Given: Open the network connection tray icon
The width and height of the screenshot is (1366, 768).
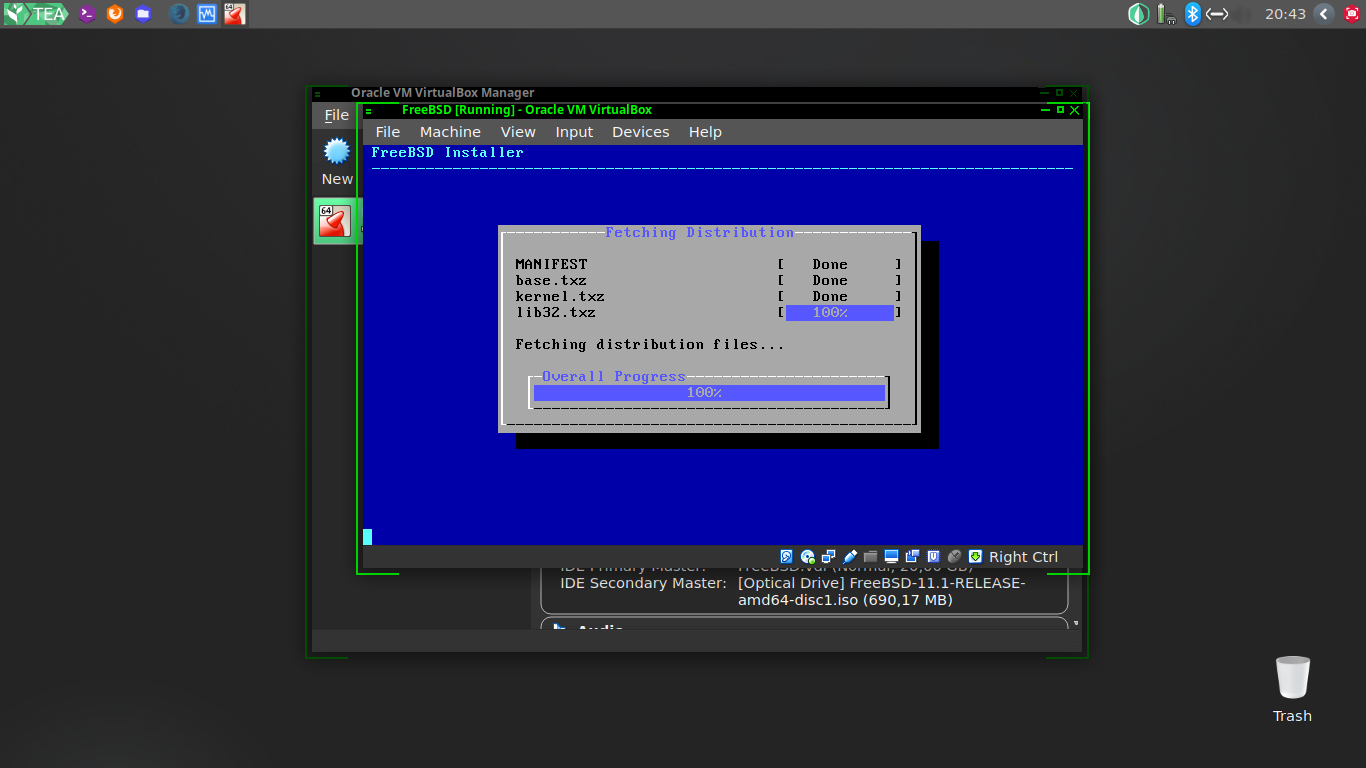Looking at the screenshot, I should [x=1217, y=14].
